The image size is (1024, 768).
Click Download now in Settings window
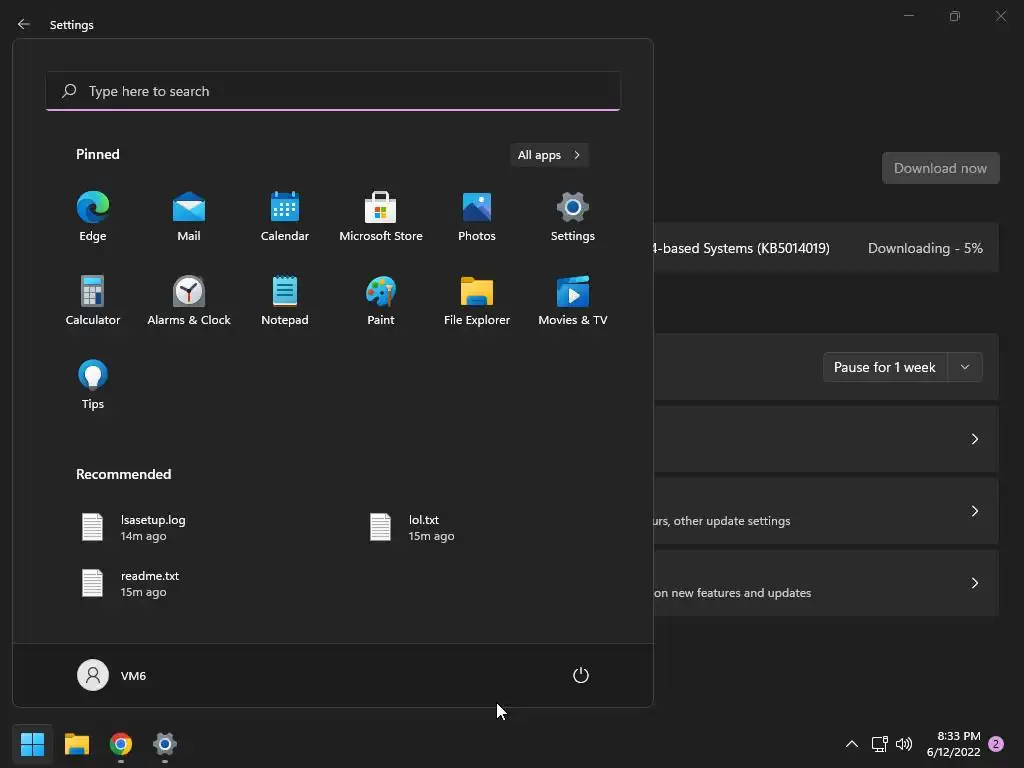940,168
